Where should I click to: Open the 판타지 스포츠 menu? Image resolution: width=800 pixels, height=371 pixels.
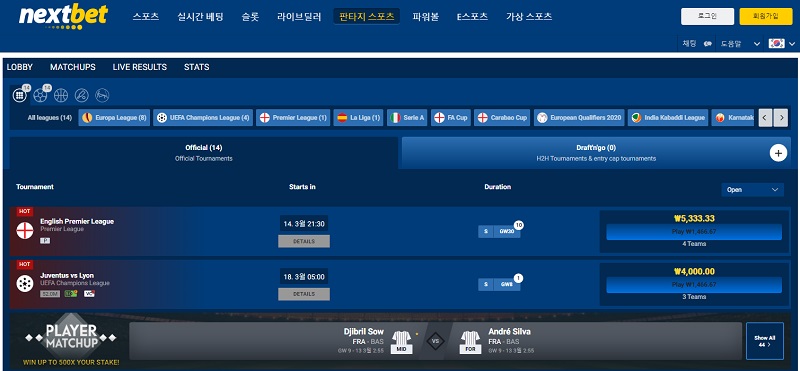367,16
